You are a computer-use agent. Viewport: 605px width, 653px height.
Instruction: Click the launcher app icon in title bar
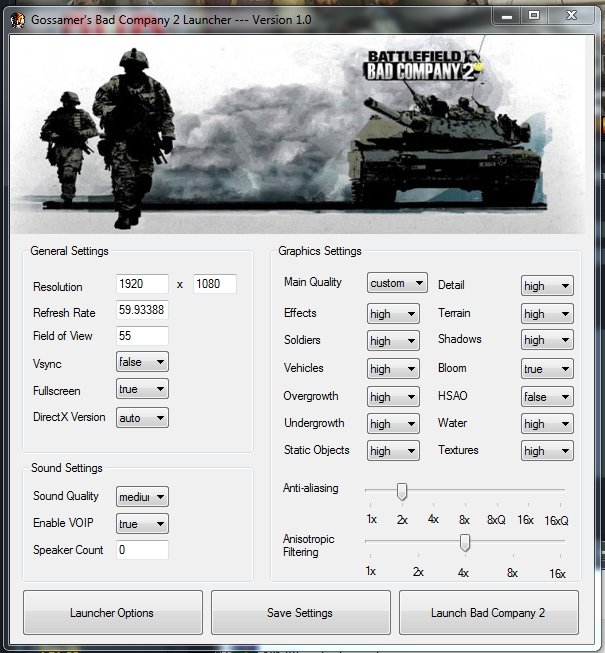[x=17, y=20]
